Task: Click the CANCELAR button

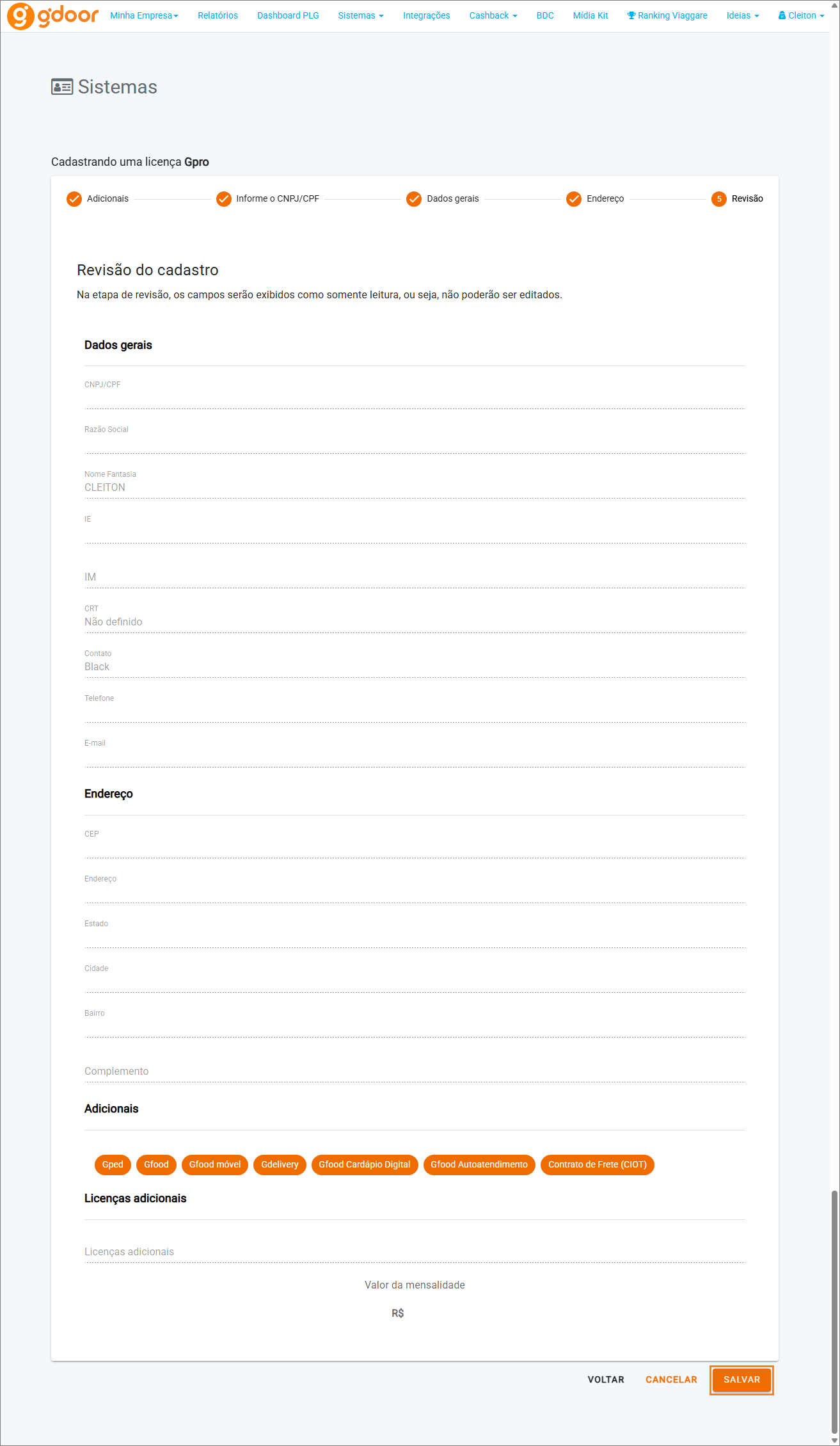Action: pyautogui.click(x=671, y=1379)
